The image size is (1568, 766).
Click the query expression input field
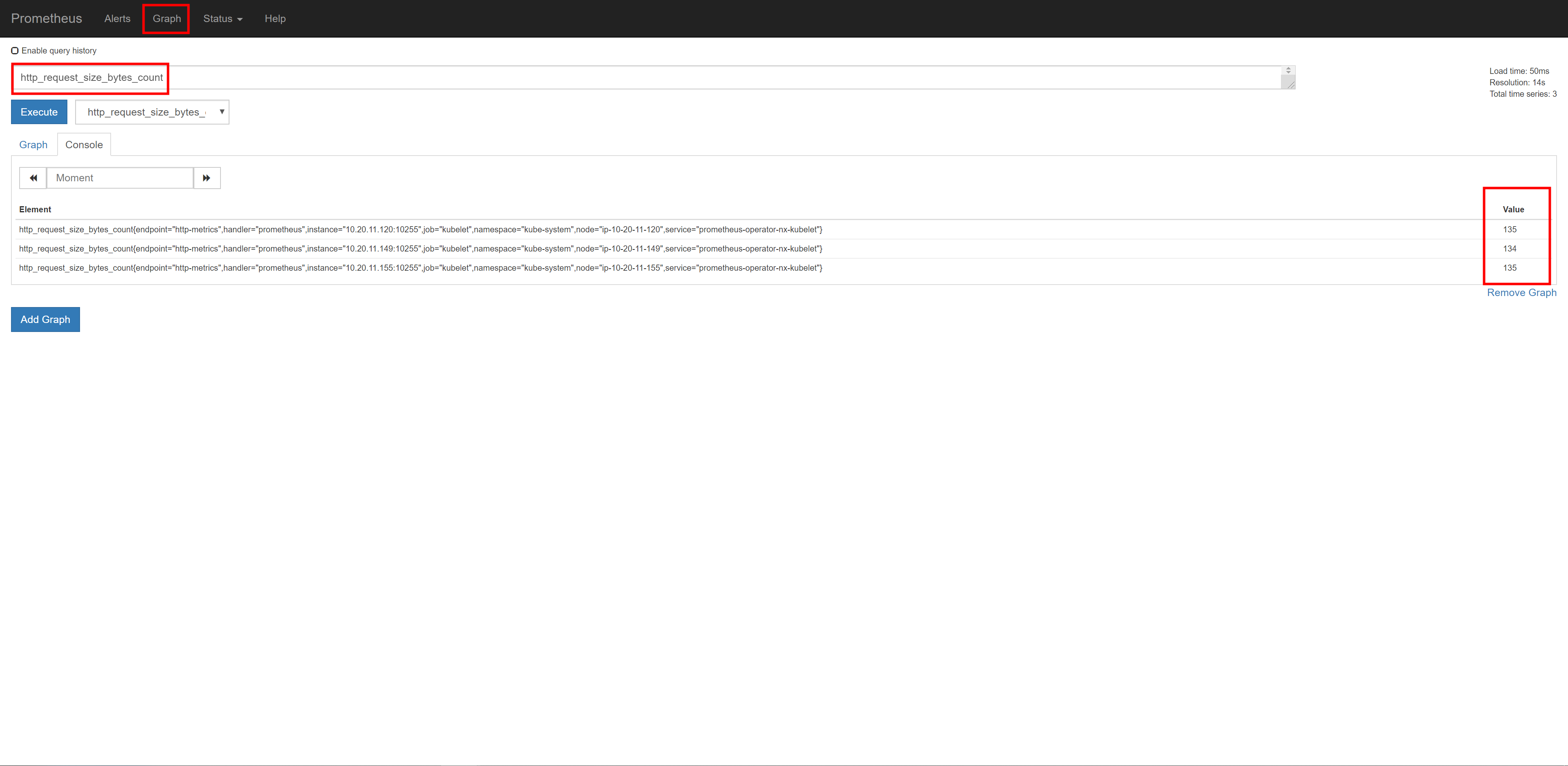tap(653, 77)
